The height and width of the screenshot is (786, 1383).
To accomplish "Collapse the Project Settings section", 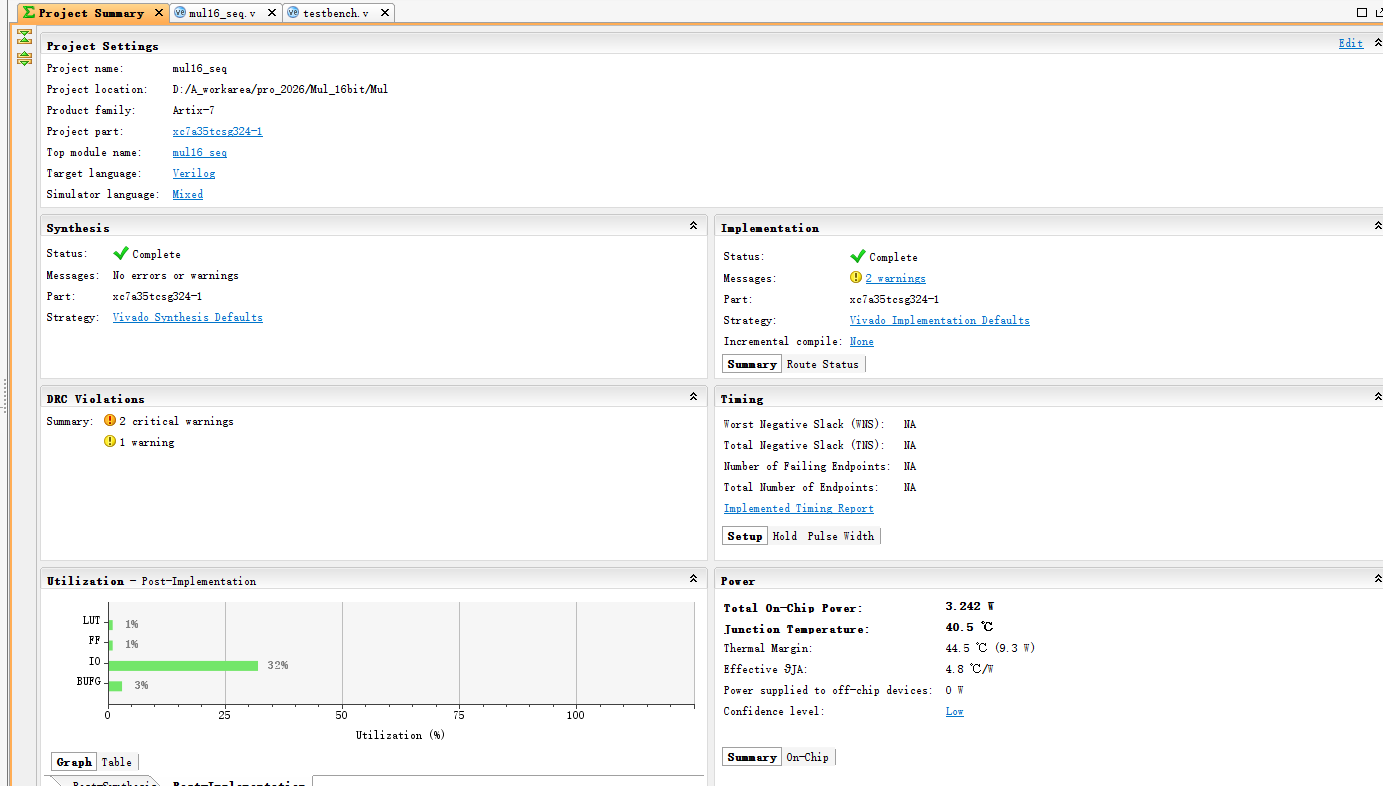I will [x=1378, y=44].
